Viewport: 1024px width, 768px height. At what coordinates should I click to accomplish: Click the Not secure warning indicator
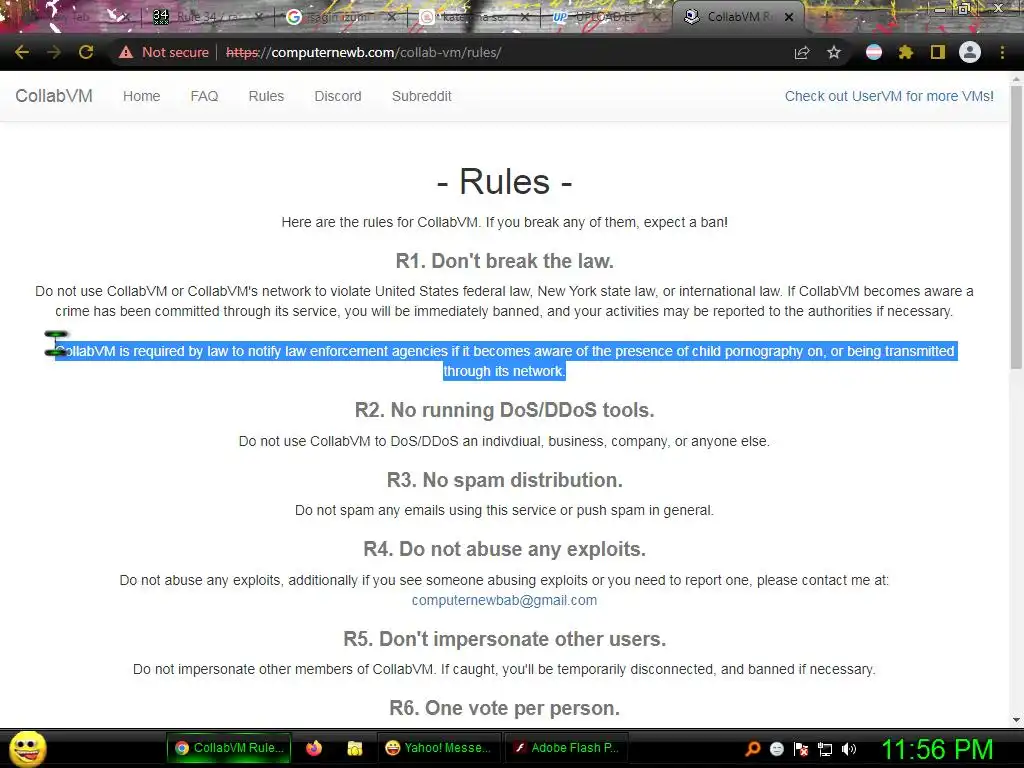tap(163, 52)
